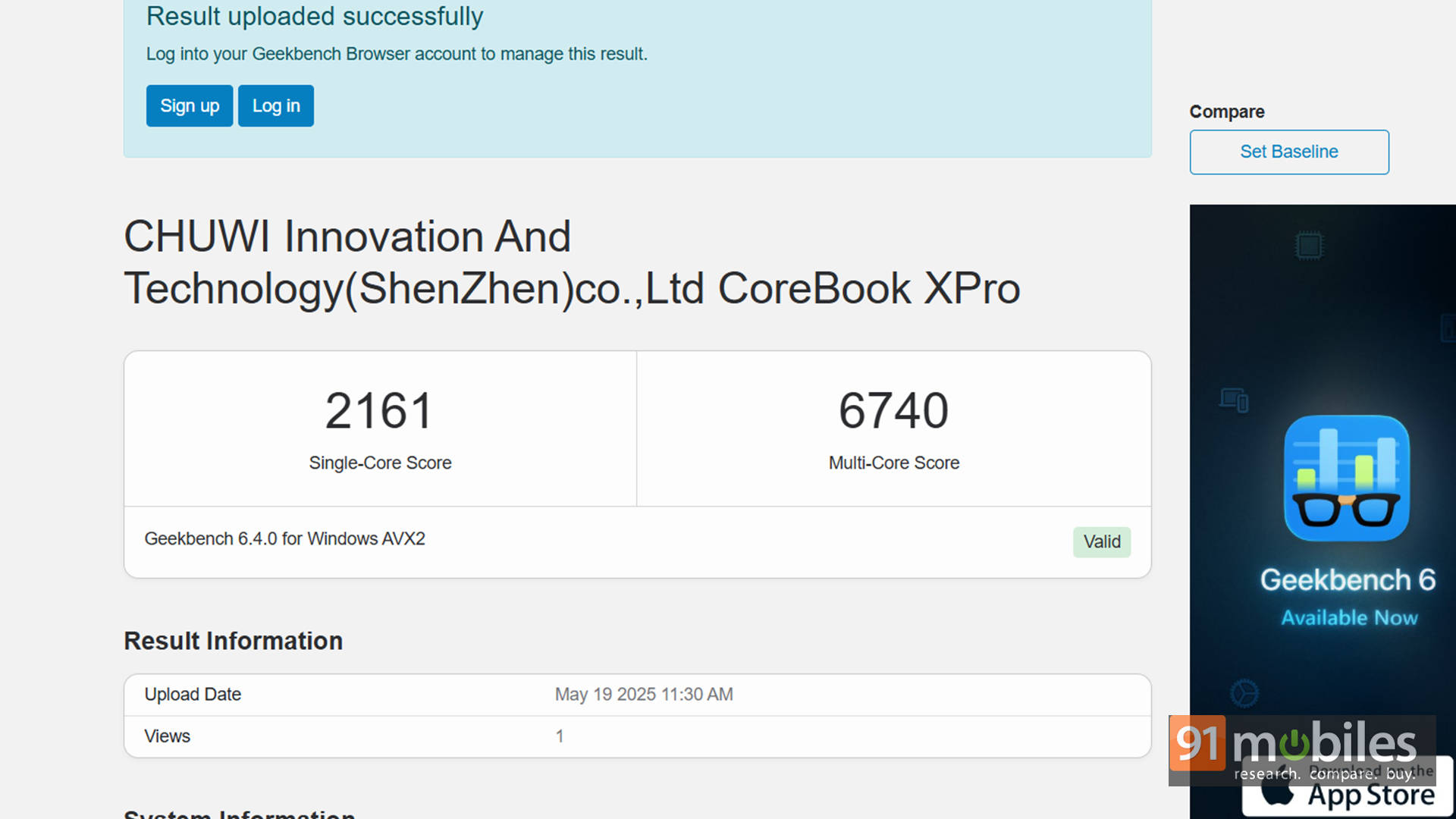Click the Result Information heading
Screen dimensions: 1456x819
pyautogui.click(x=233, y=641)
